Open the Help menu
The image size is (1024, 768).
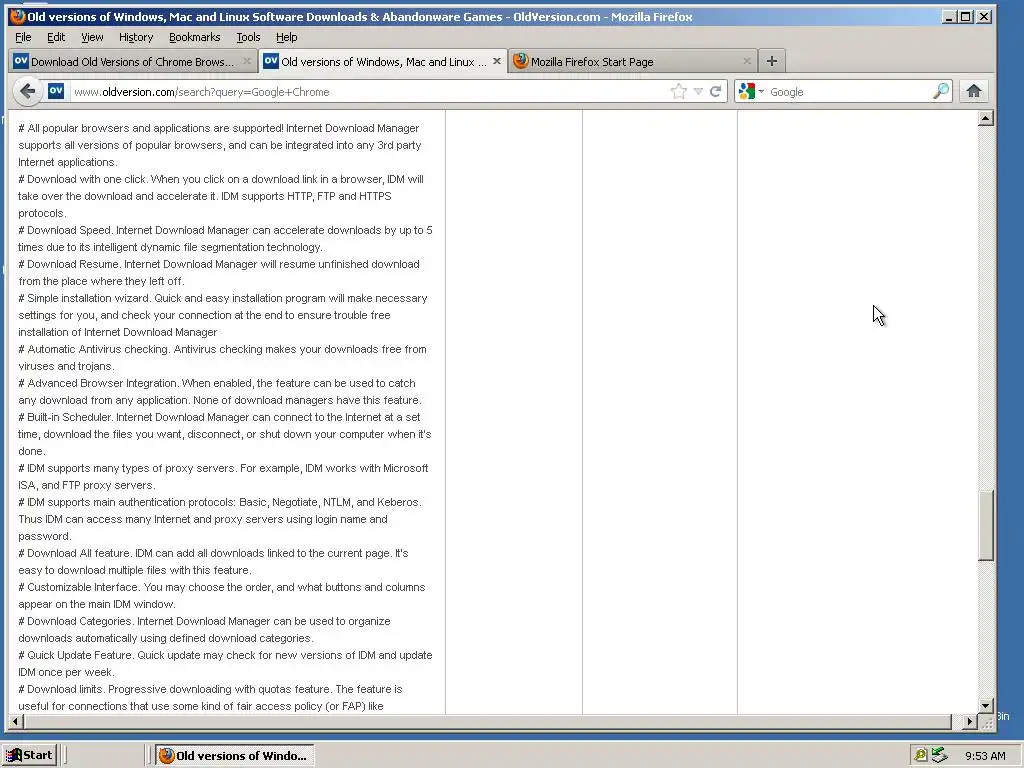click(x=287, y=37)
